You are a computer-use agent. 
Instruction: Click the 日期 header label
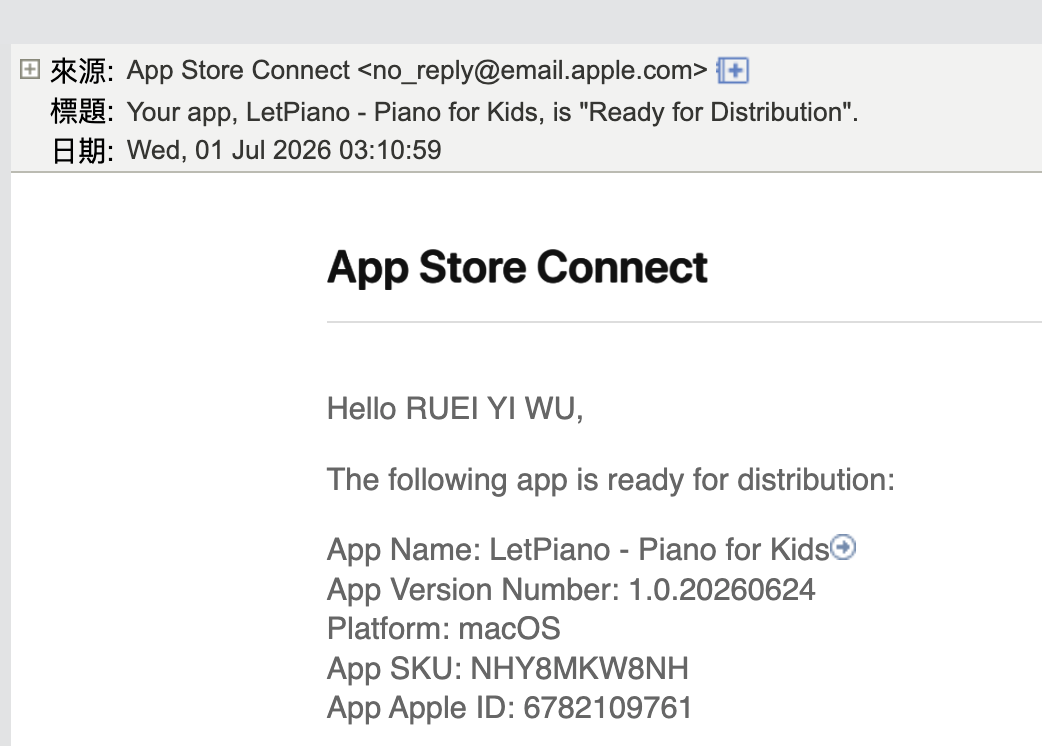[82, 151]
